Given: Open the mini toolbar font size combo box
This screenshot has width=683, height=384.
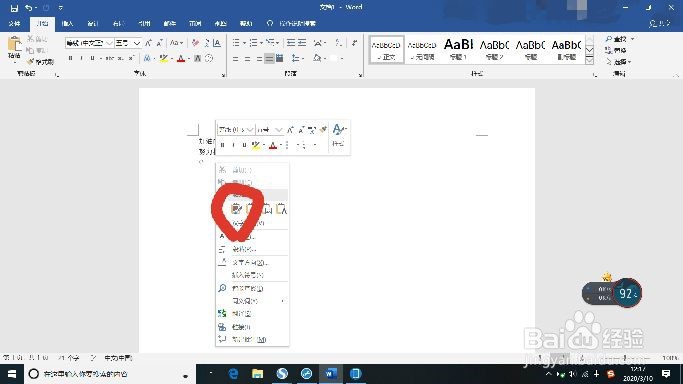Looking at the screenshot, I should click(270, 130).
